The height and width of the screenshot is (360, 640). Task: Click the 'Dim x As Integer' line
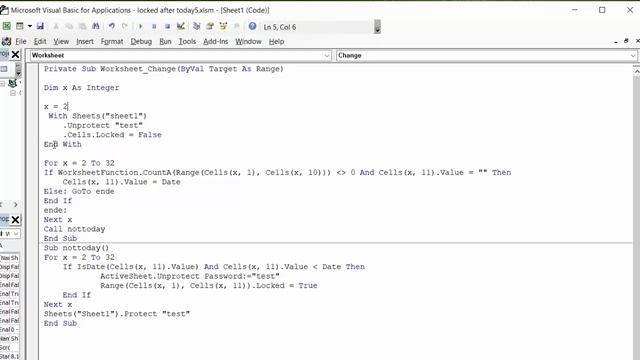coord(82,88)
